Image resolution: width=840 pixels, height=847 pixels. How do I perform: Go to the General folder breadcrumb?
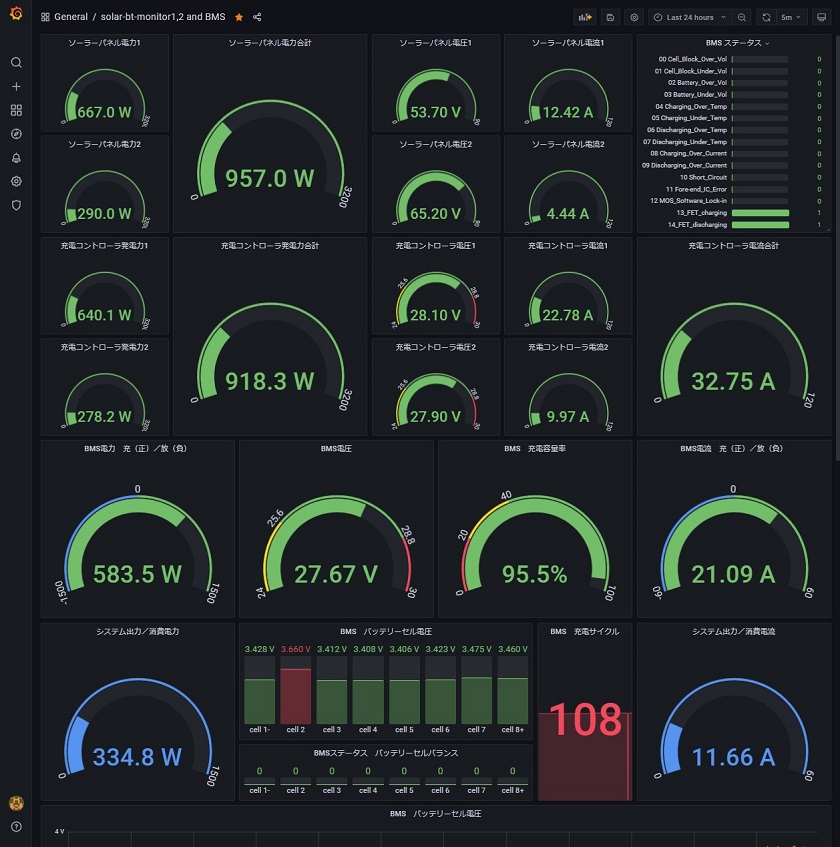(x=71, y=17)
